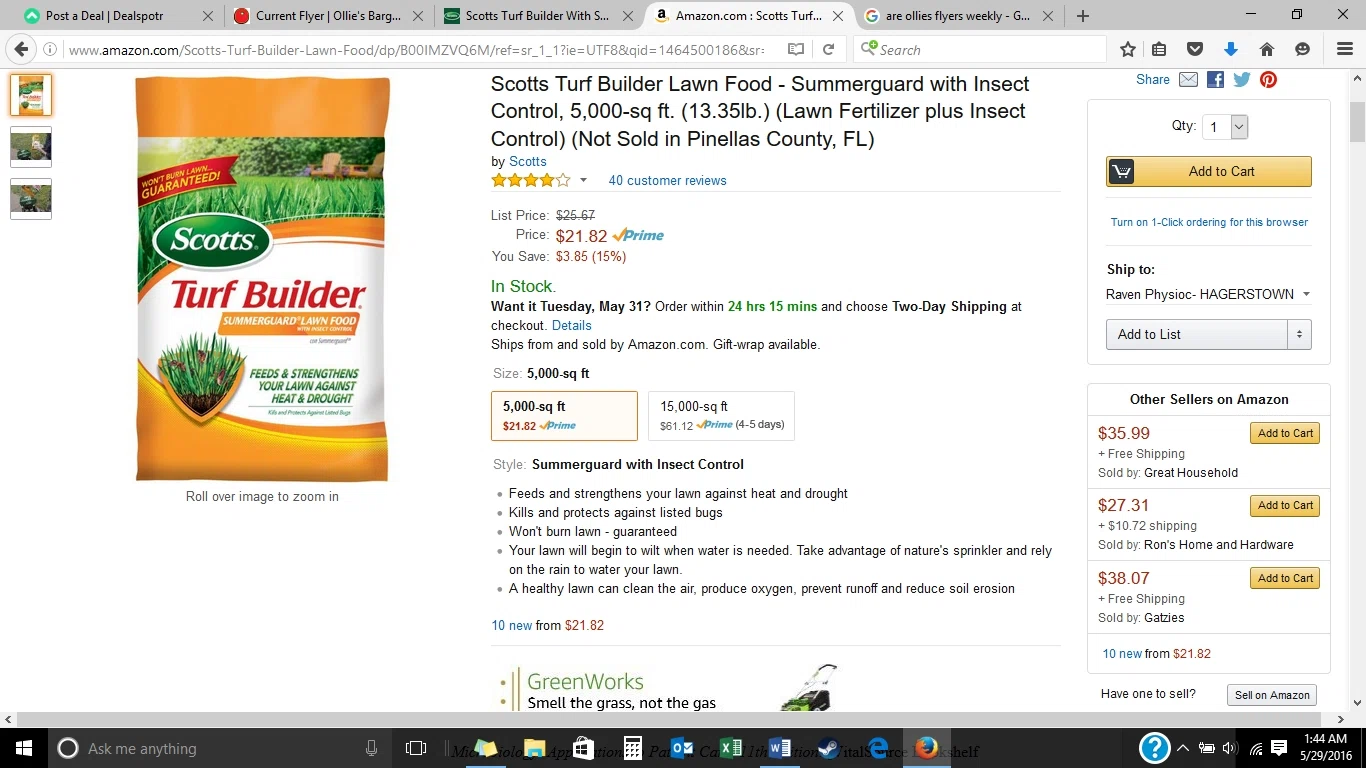
Task: Click Firefox bookmark star icon
Action: point(1128,49)
